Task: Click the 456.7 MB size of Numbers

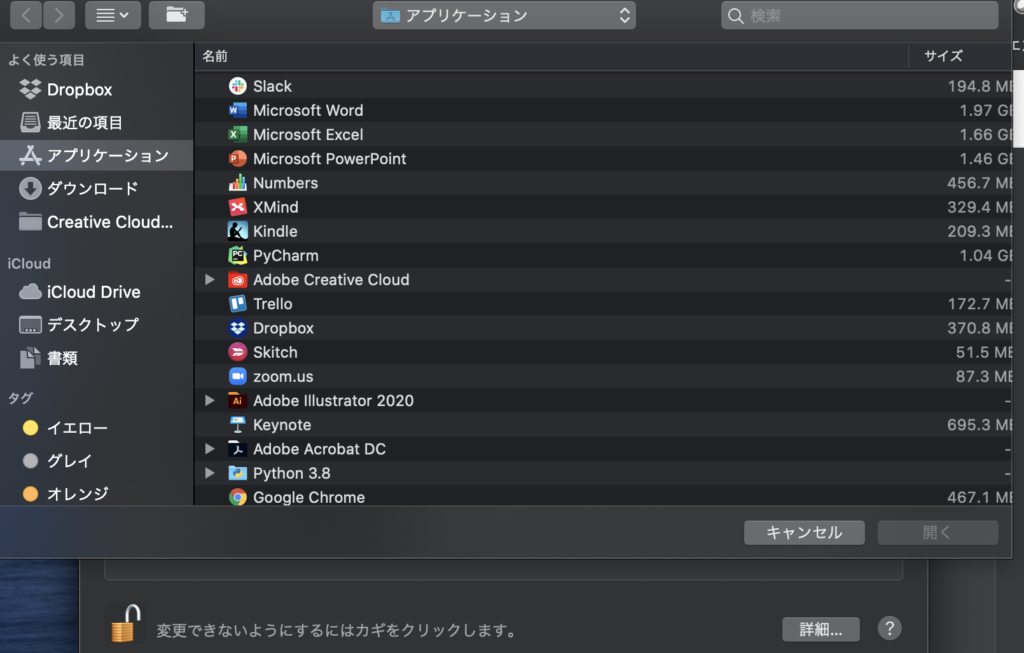Action: point(979,183)
